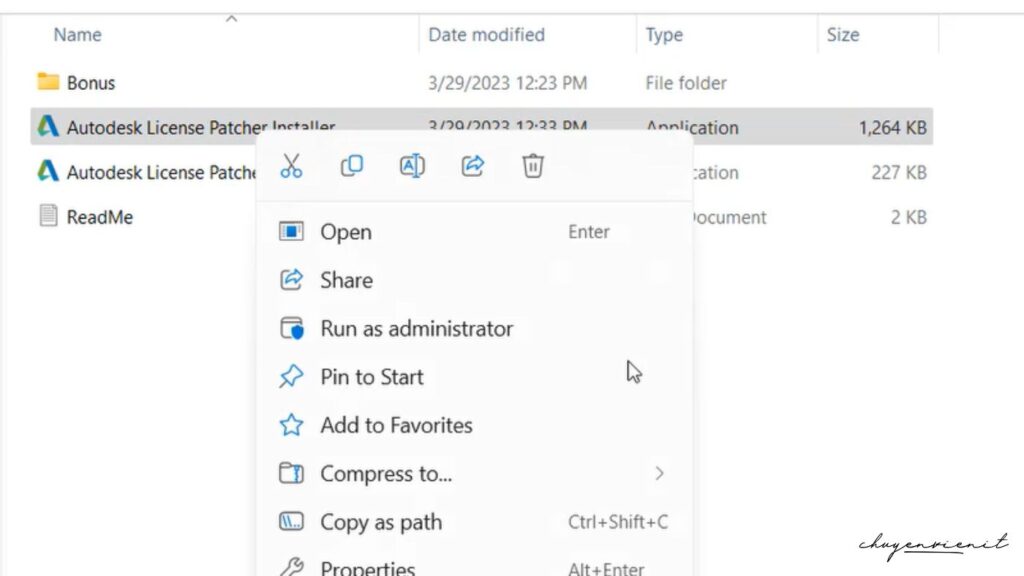Select the Rename icon
The width and height of the screenshot is (1024, 576).
click(x=412, y=166)
